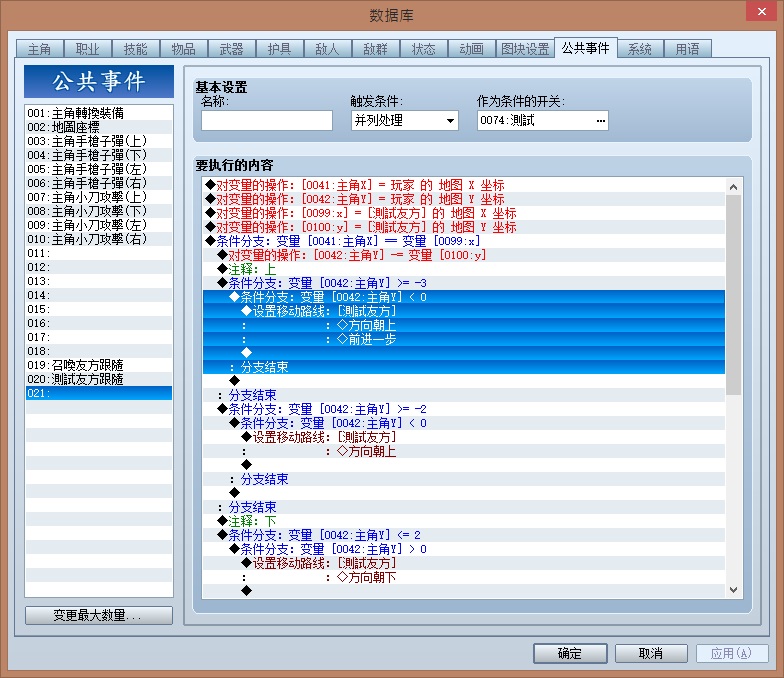Select event 006:主角手槍子彈(右)
The image size is (784, 678).
click(x=98, y=183)
